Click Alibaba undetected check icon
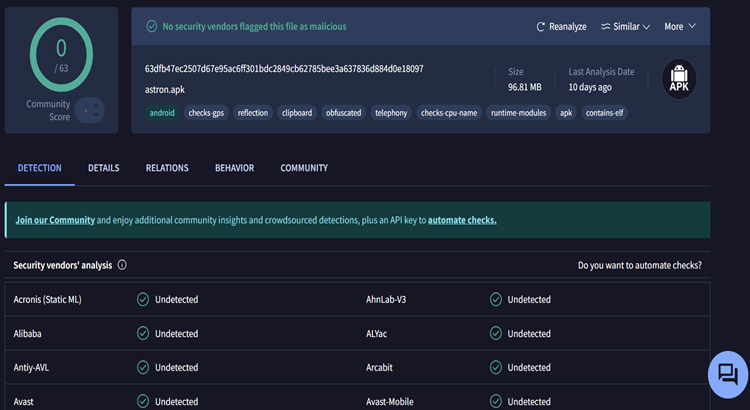The image size is (750, 410). click(143, 333)
